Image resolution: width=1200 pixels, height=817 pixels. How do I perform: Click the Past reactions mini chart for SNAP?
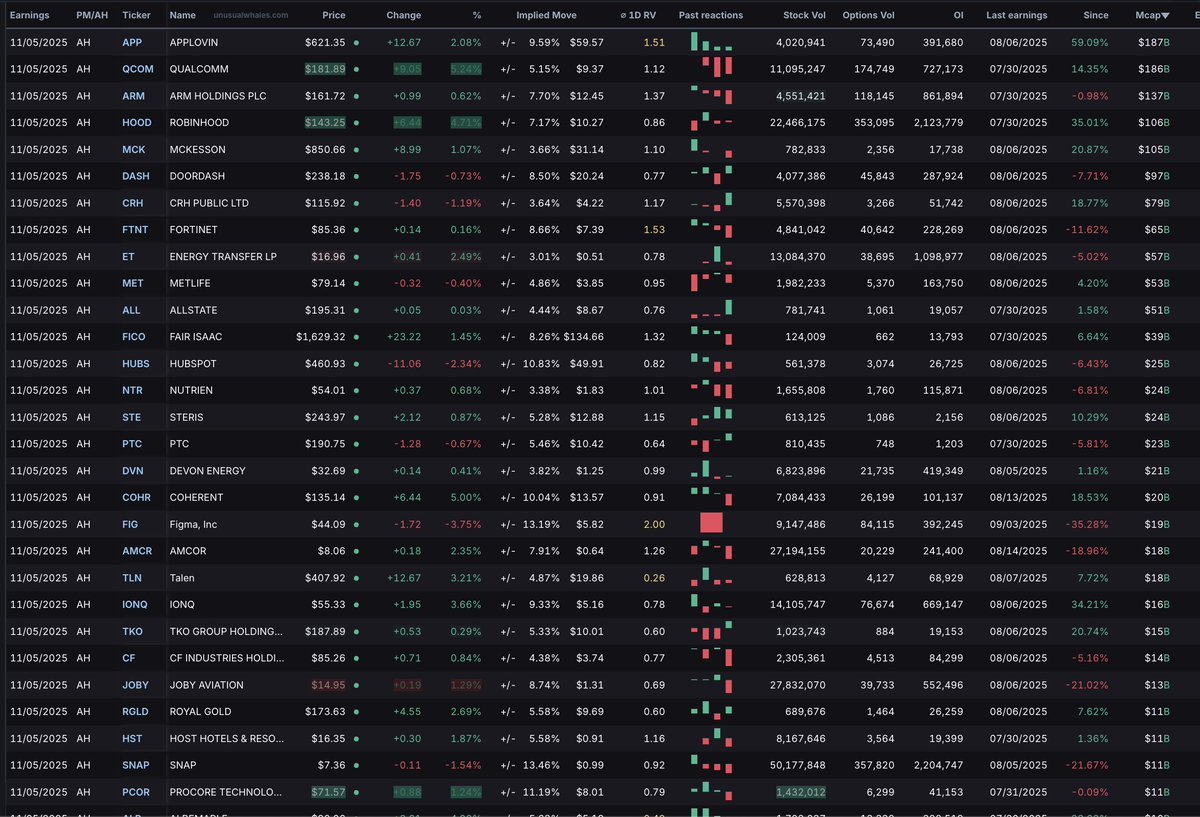711,765
